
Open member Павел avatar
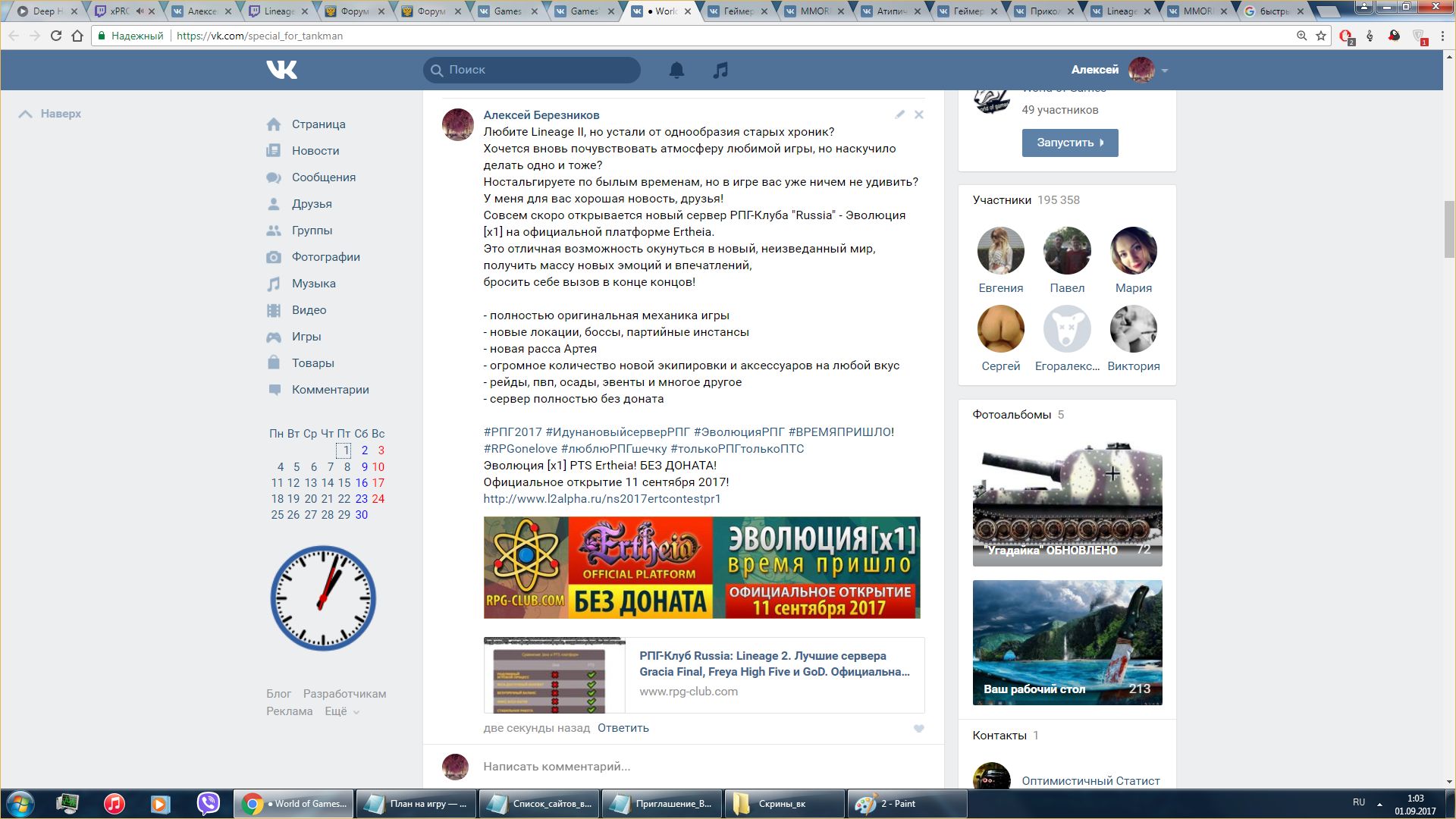[1067, 250]
